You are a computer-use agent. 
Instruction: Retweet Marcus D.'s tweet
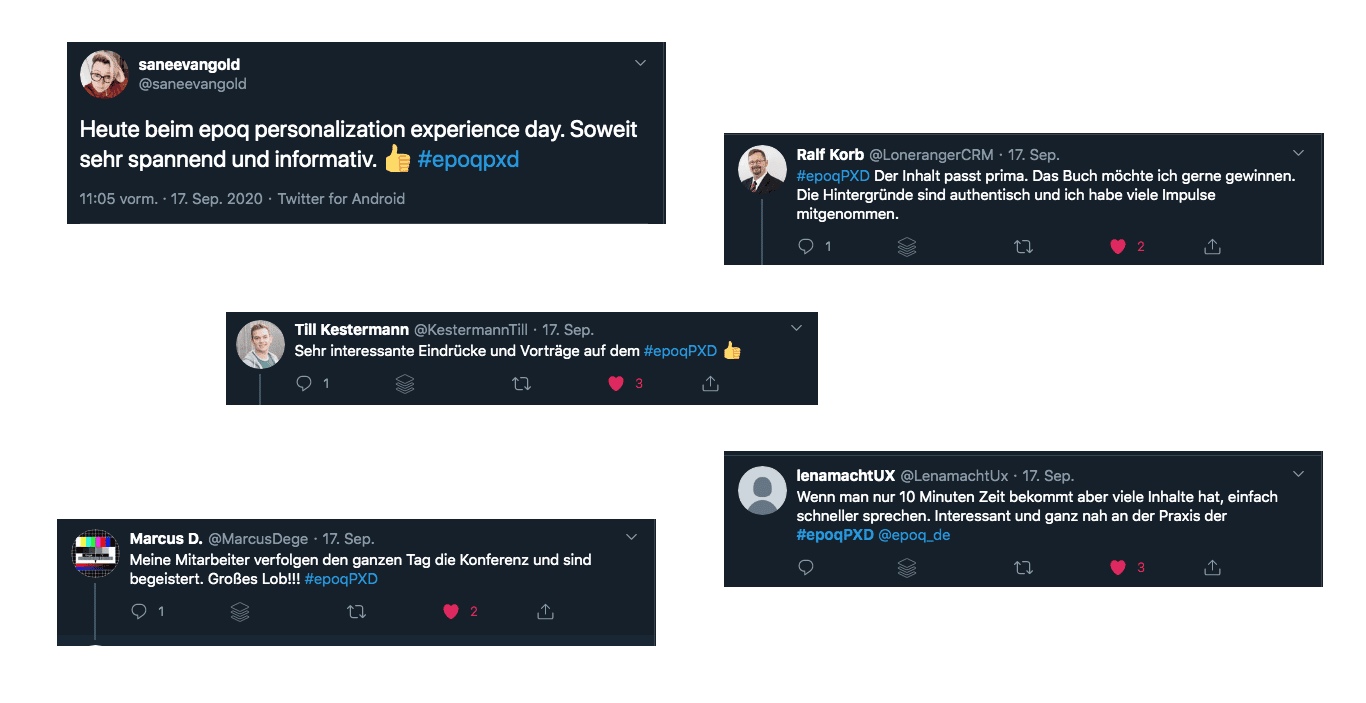[x=356, y=611]
